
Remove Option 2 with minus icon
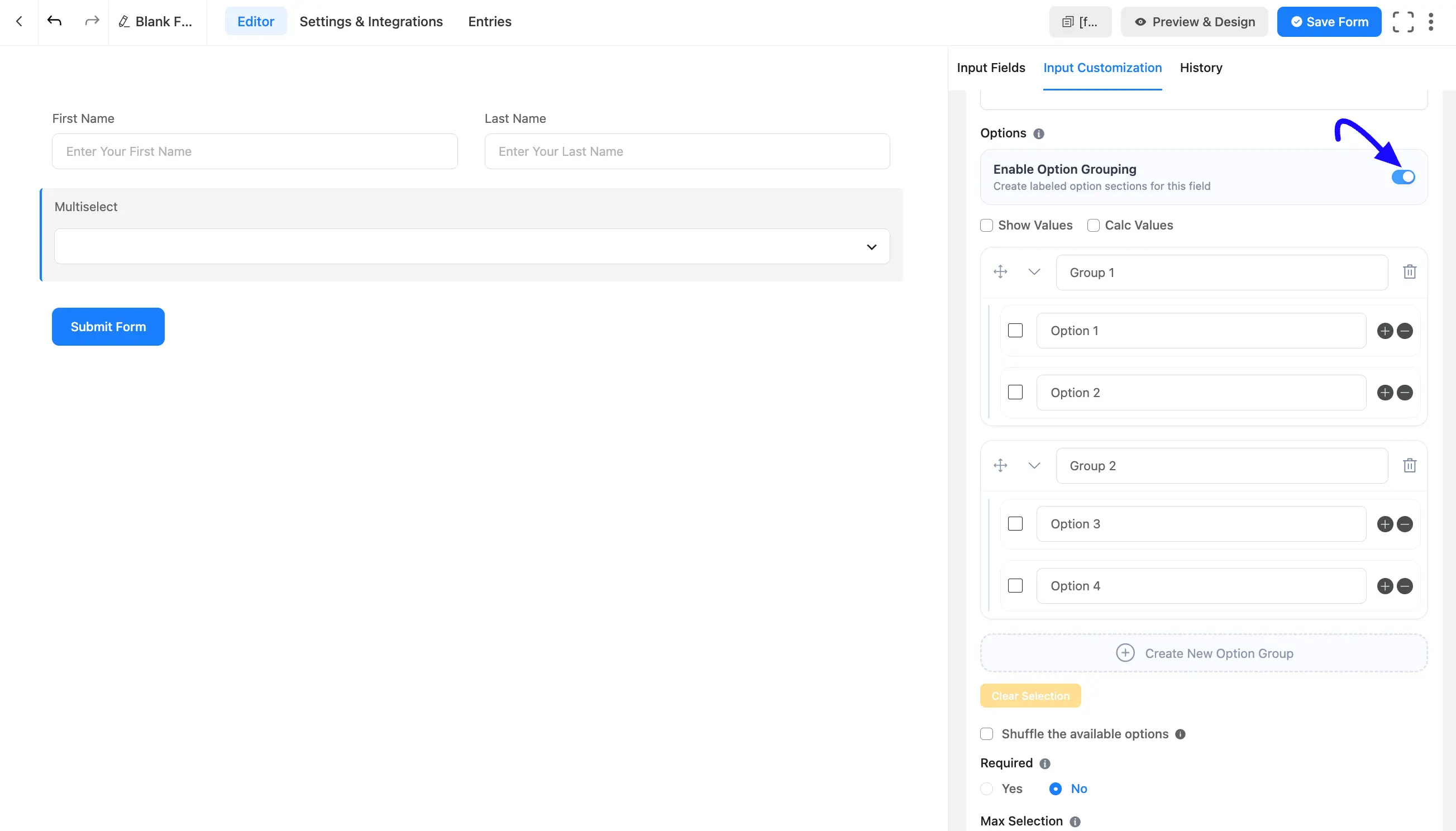click(1404, 393)
